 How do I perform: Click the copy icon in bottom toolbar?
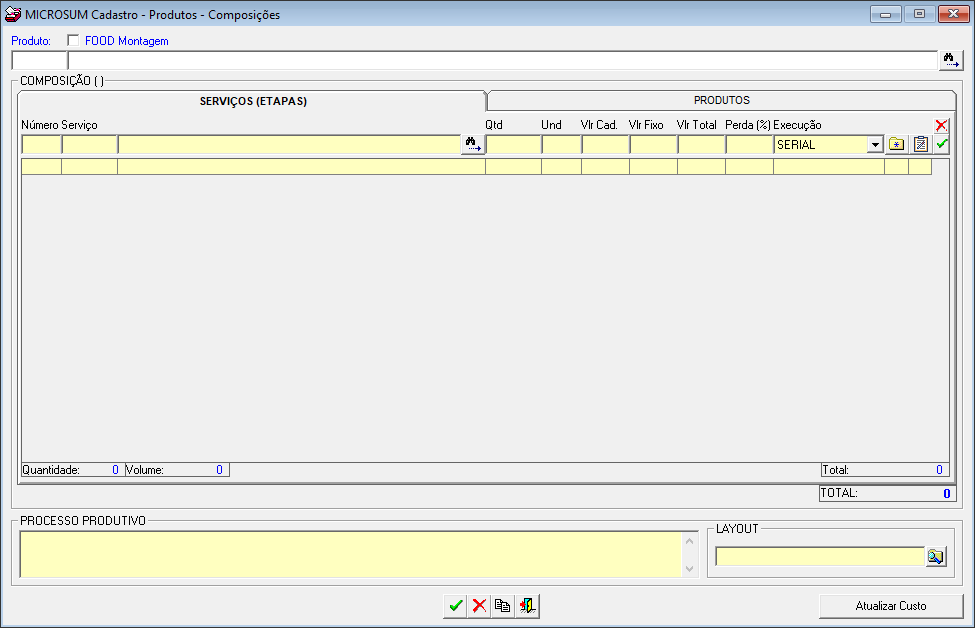[502, 605]
